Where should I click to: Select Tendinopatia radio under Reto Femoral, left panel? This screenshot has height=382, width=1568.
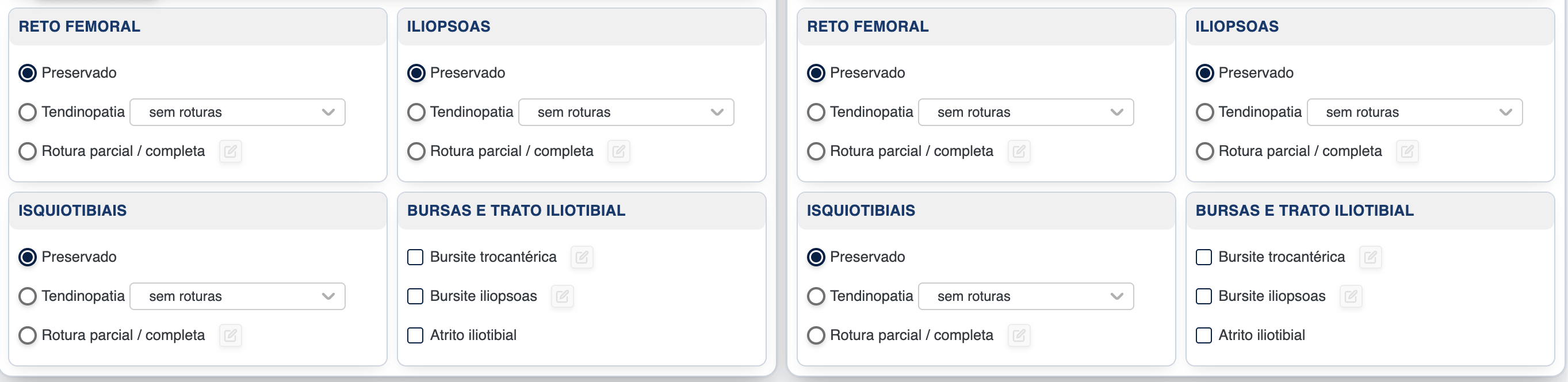coord(28,112)
